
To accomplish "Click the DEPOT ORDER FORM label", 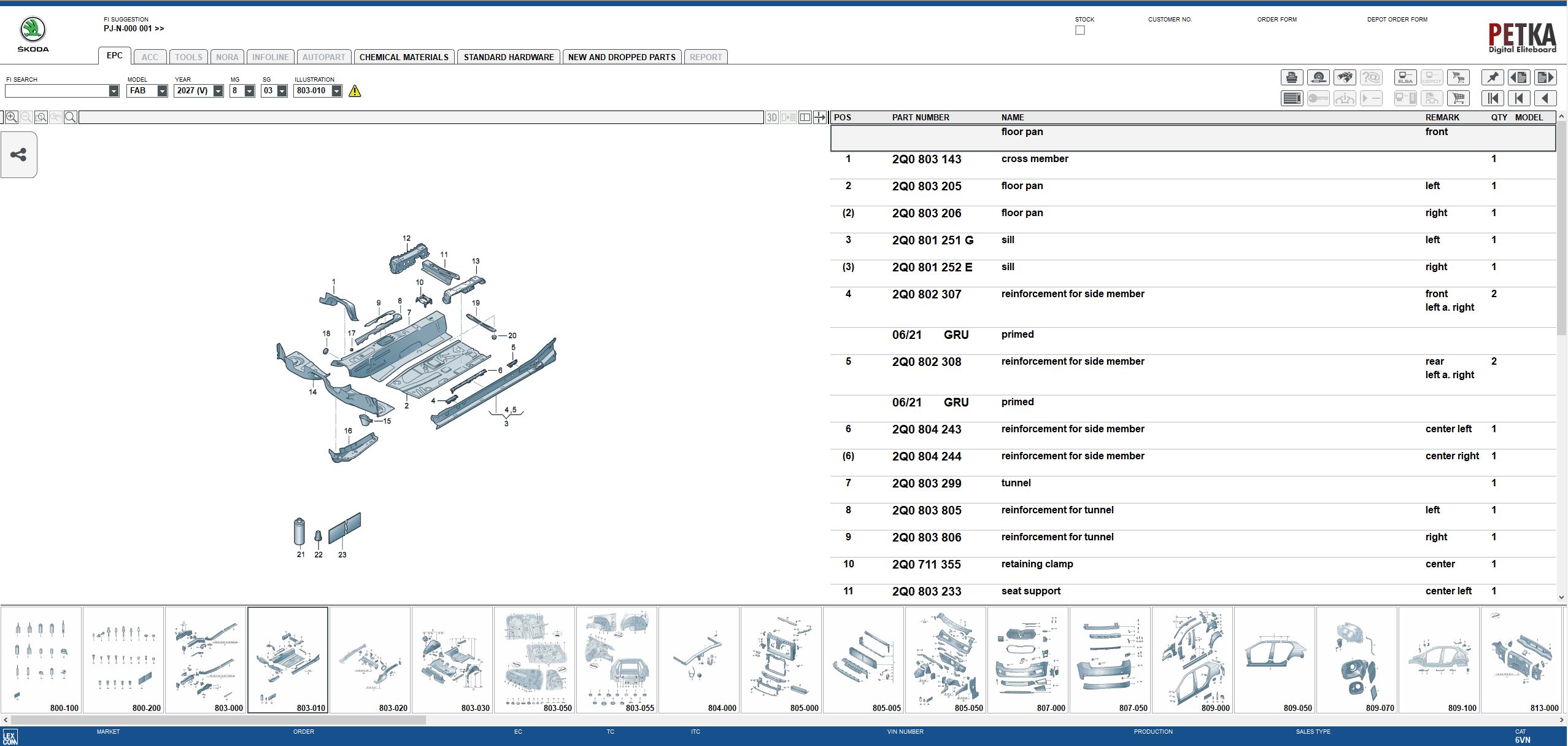I will 1397,20.
